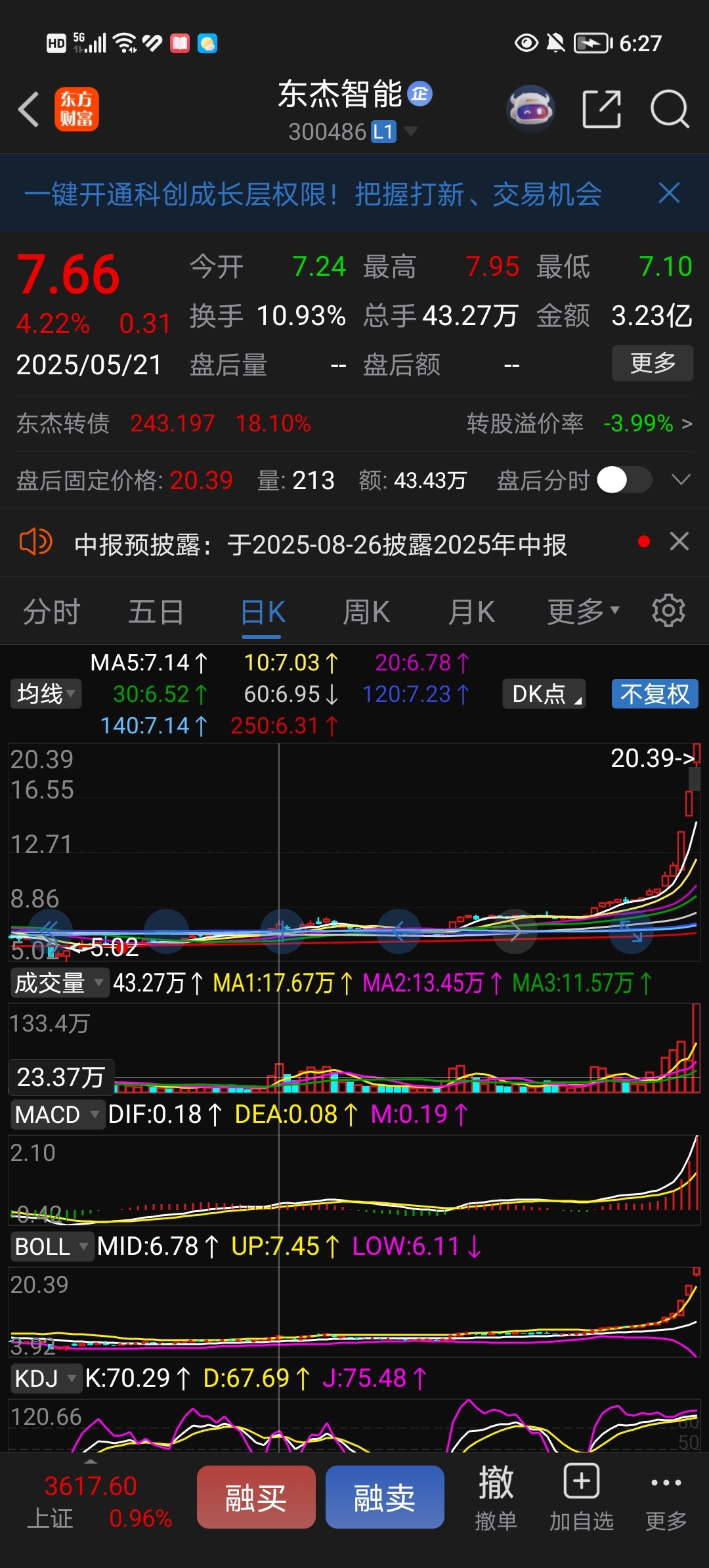Tap the 加自选 plus icon
The image size is (709, 1568).
tap(582, 1481)
